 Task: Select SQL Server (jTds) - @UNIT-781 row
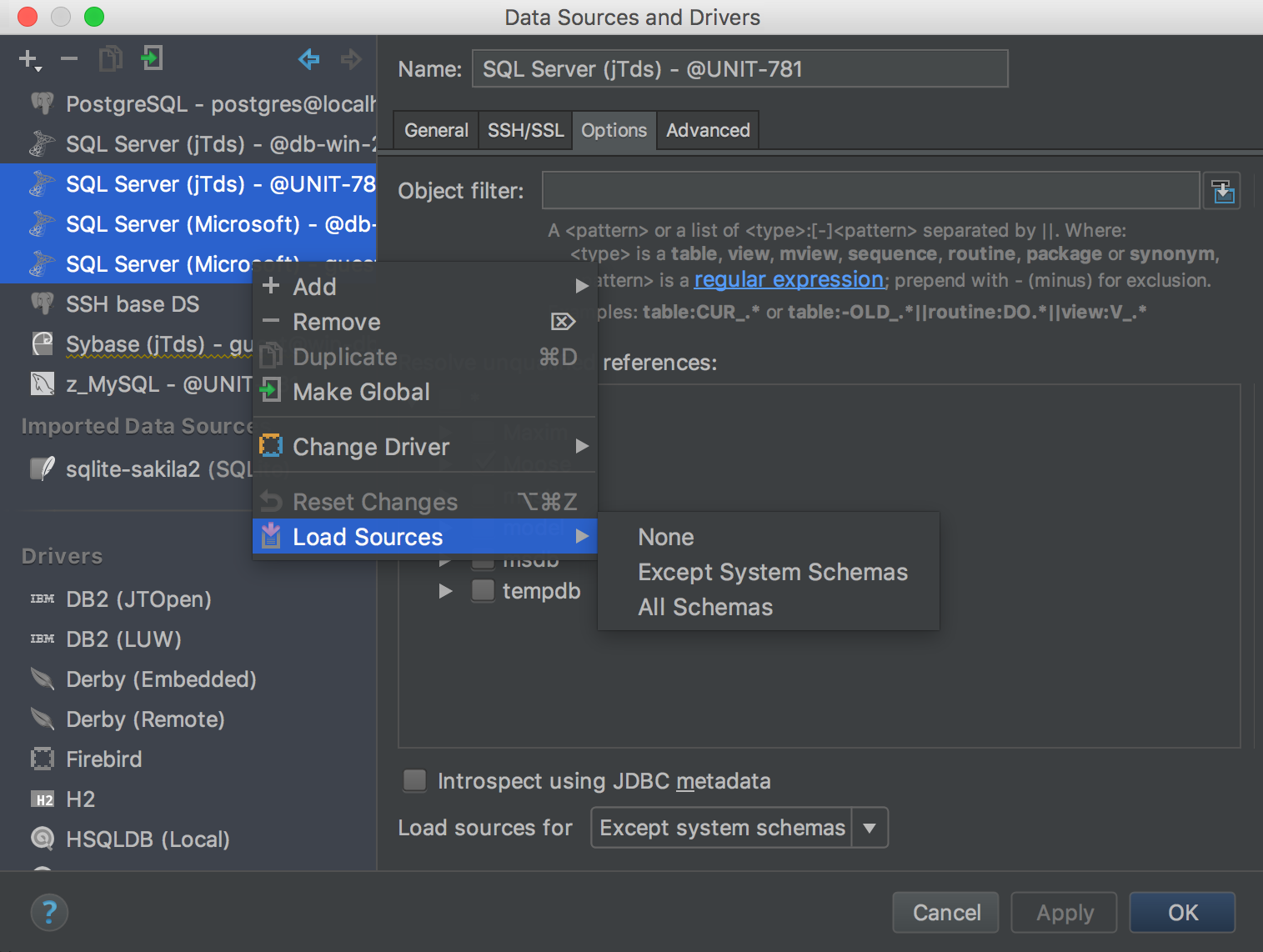click(188, 183)
